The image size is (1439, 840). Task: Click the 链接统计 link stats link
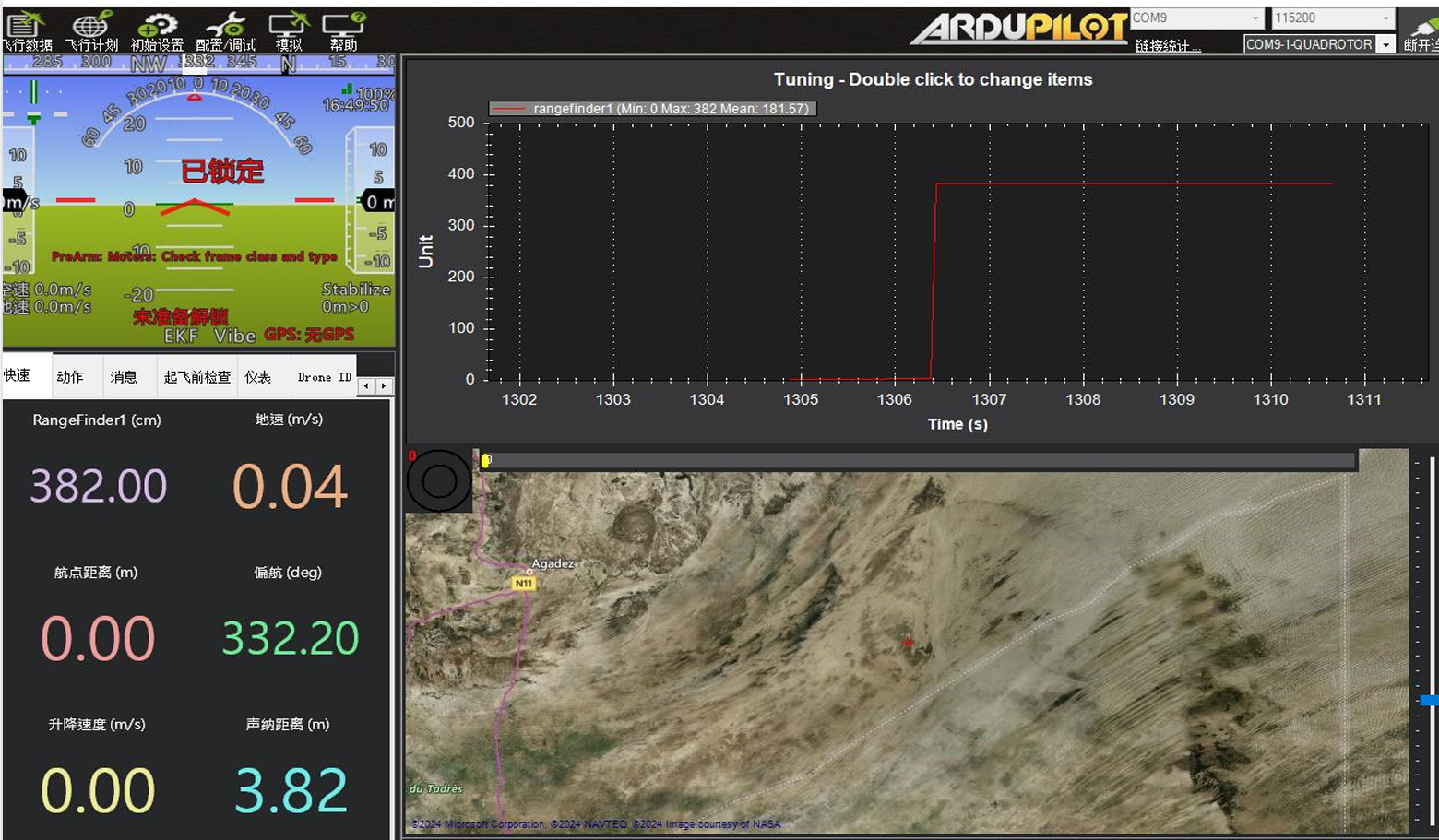1168,45
